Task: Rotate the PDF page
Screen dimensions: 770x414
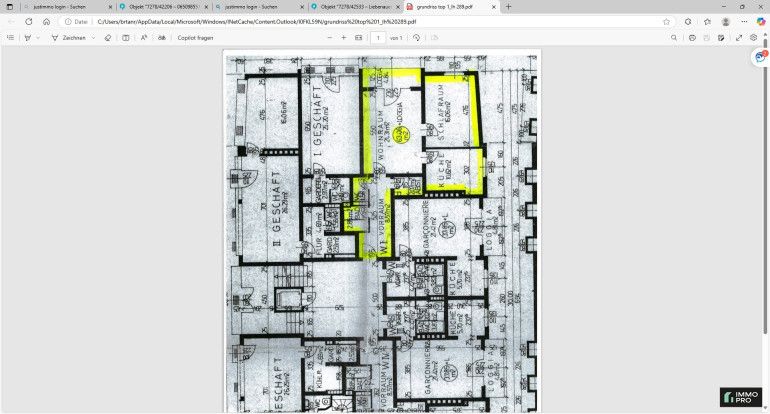Action: click(416, 37)
